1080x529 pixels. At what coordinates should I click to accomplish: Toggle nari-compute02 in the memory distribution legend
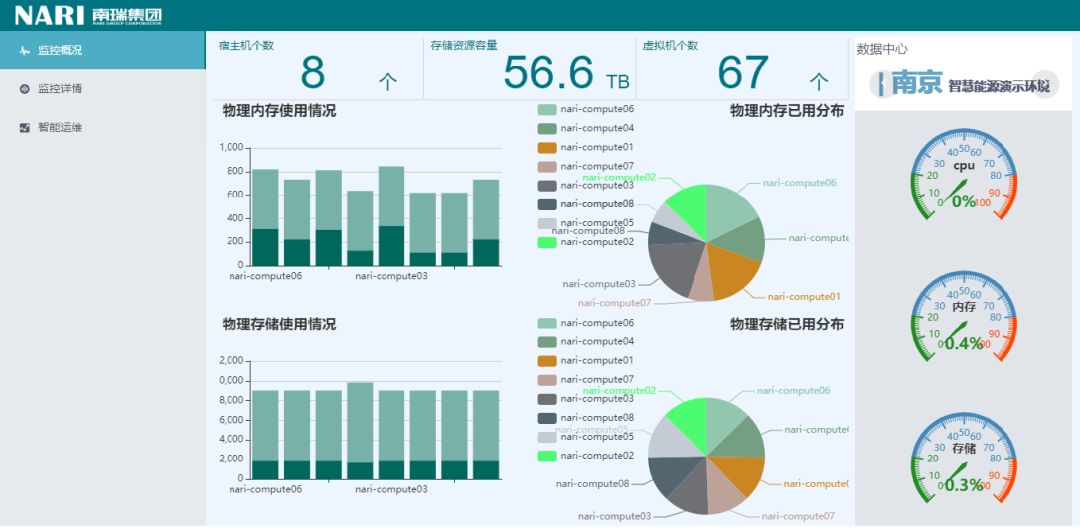586,242
